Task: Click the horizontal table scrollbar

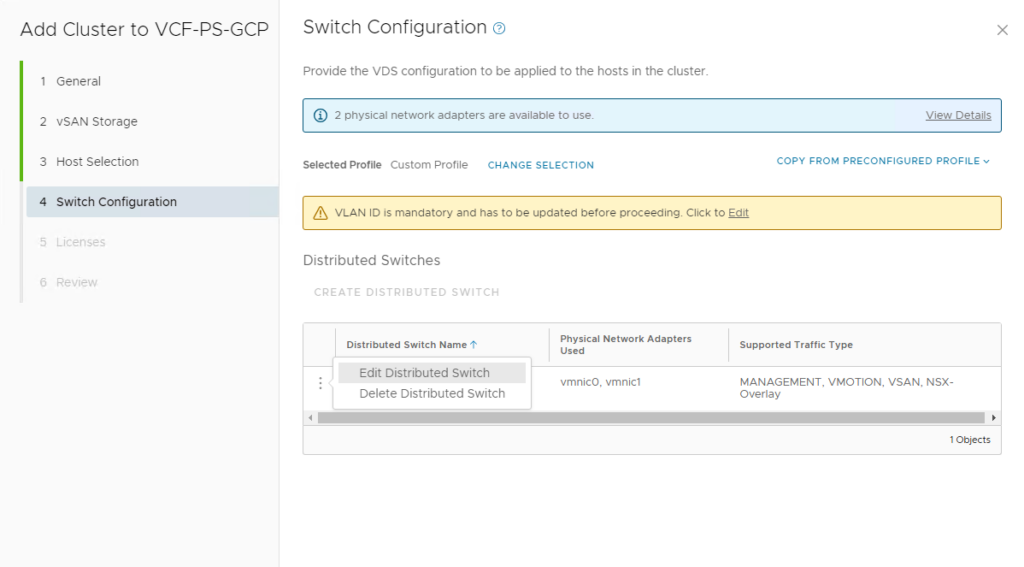Action: coord(650,417)
